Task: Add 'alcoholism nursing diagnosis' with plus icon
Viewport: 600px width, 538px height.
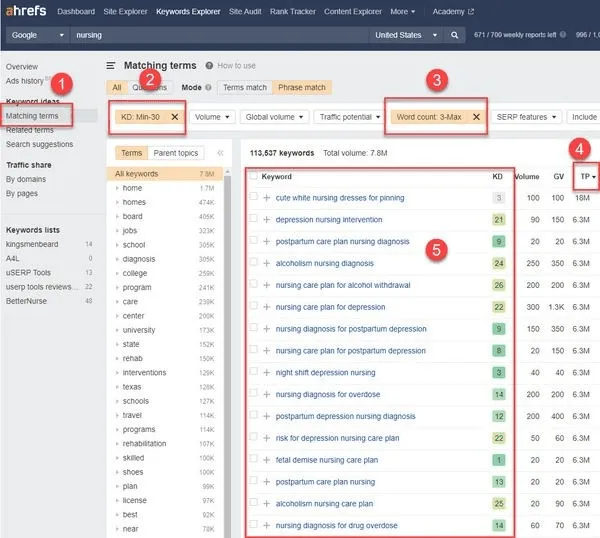Action: pyautogui.click(x=267, y=263)
